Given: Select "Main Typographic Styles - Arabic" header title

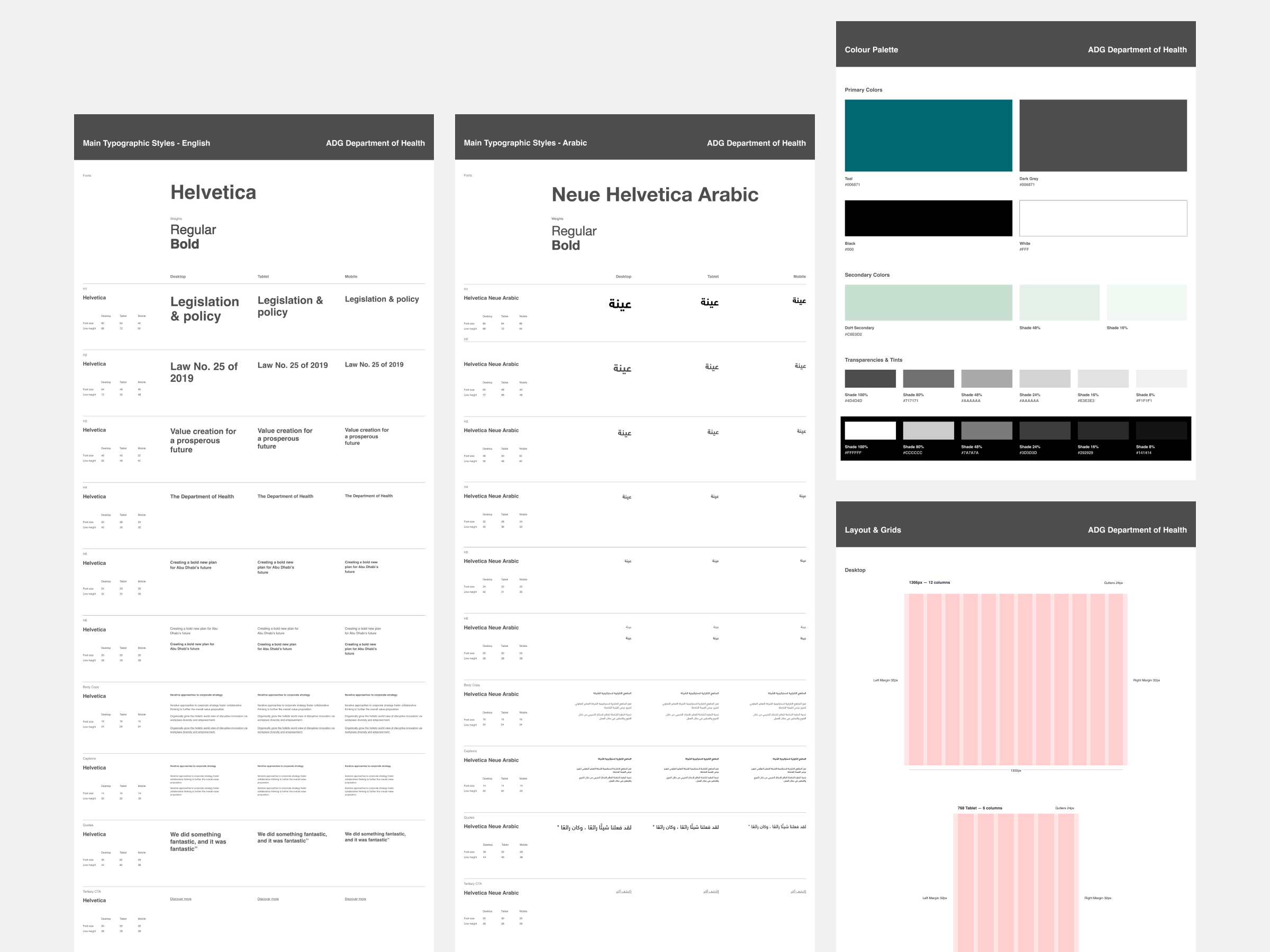Looking at the screenshot, I should (525, 143).
